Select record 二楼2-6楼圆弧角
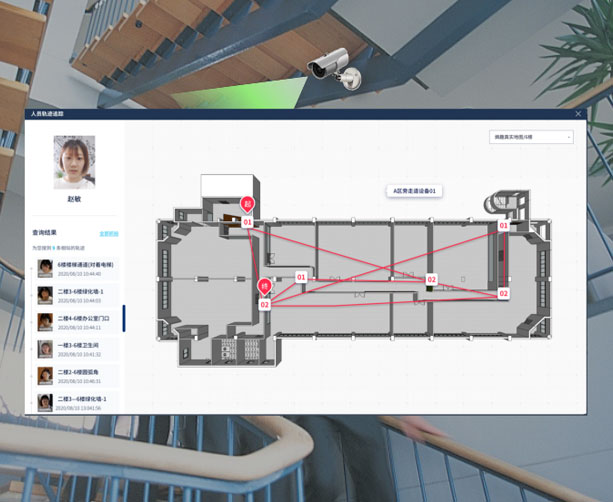 pyautogui.click(x=76, y=376)
